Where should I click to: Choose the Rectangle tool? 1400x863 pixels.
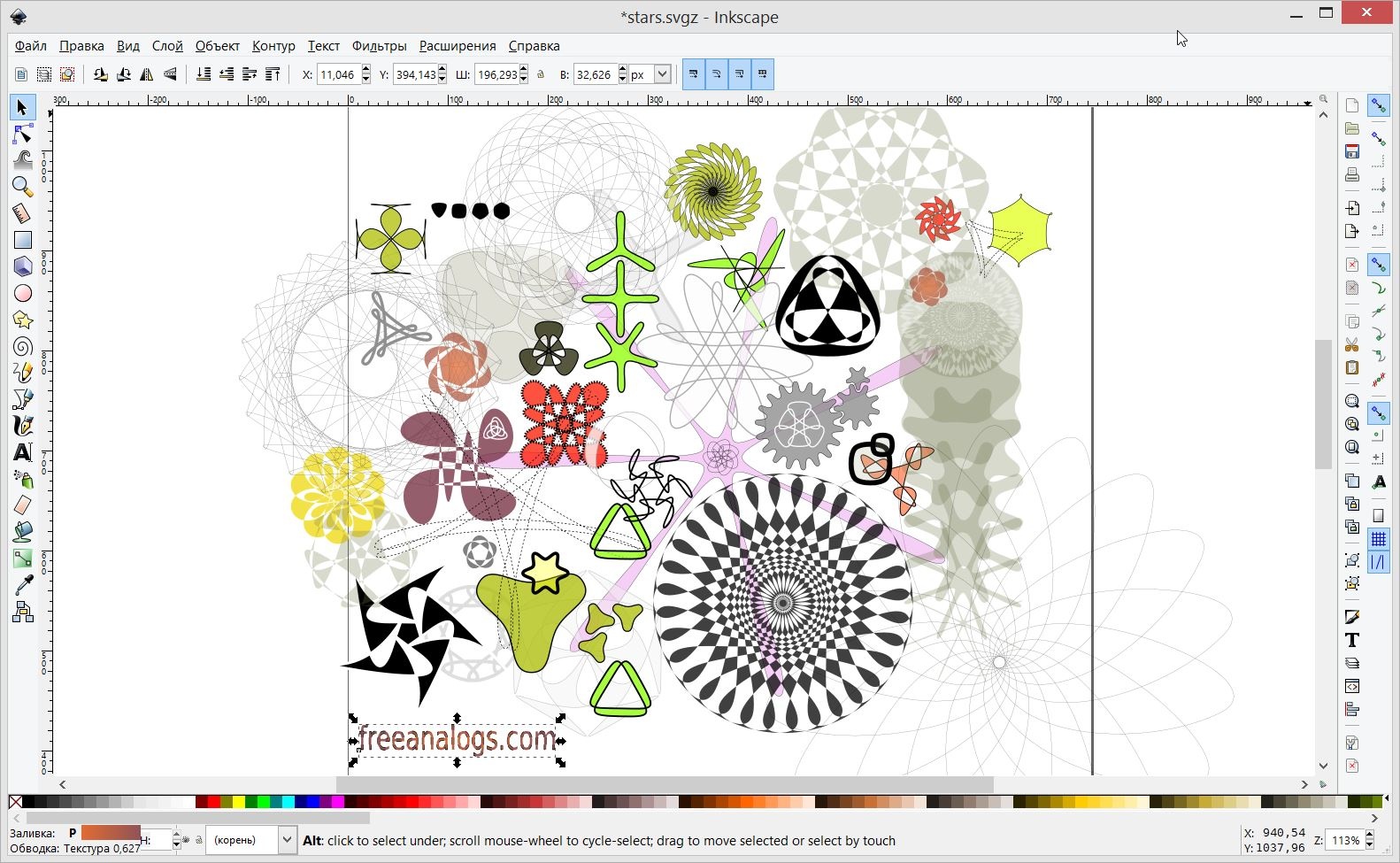click(22, 240)
